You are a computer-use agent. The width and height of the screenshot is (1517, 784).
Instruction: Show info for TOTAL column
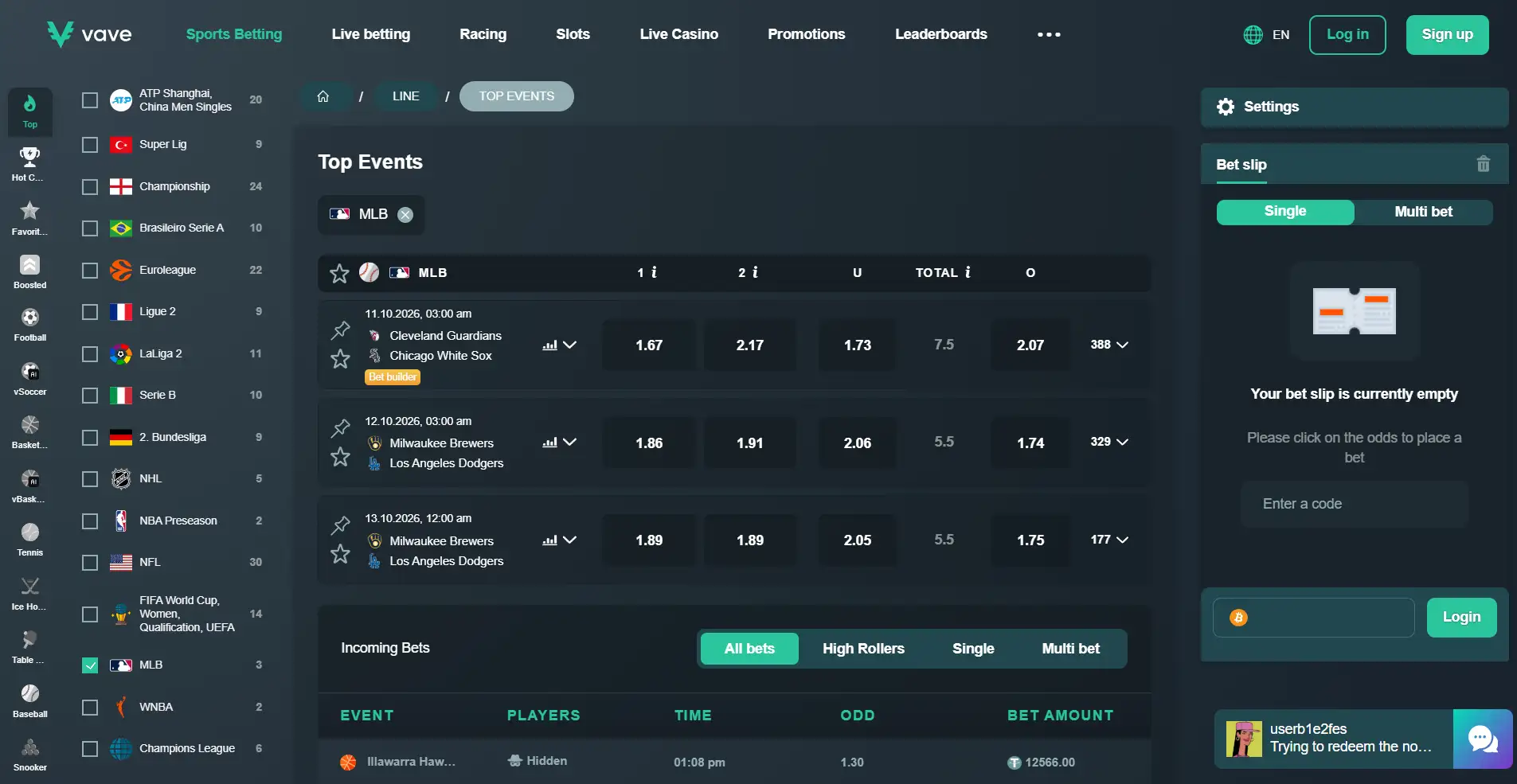(968, 272)
